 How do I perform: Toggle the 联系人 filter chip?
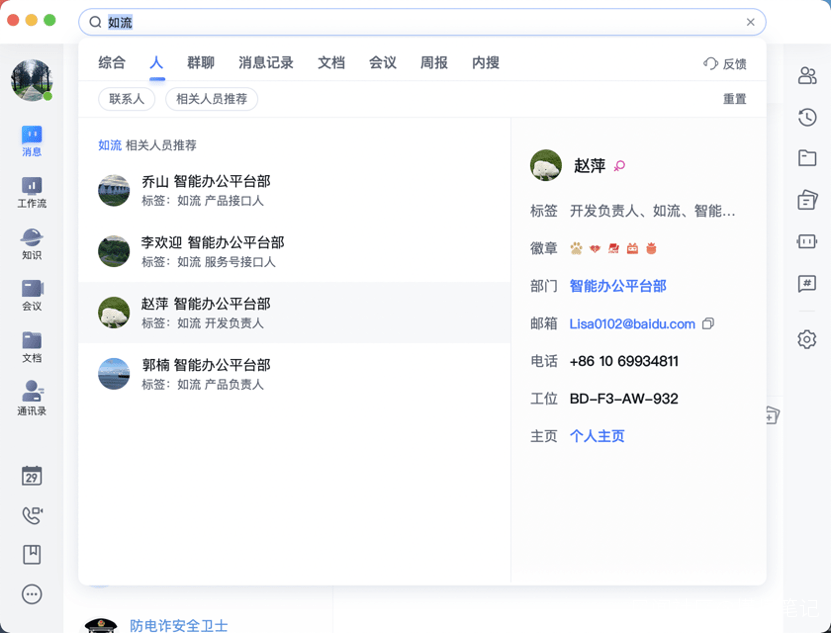pyautogui.click(x=127, y=99)
